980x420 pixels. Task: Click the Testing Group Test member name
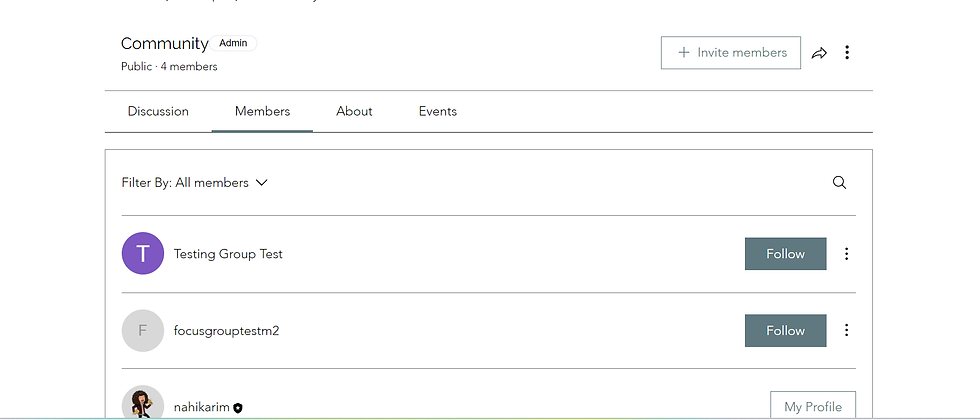[228, 254]
